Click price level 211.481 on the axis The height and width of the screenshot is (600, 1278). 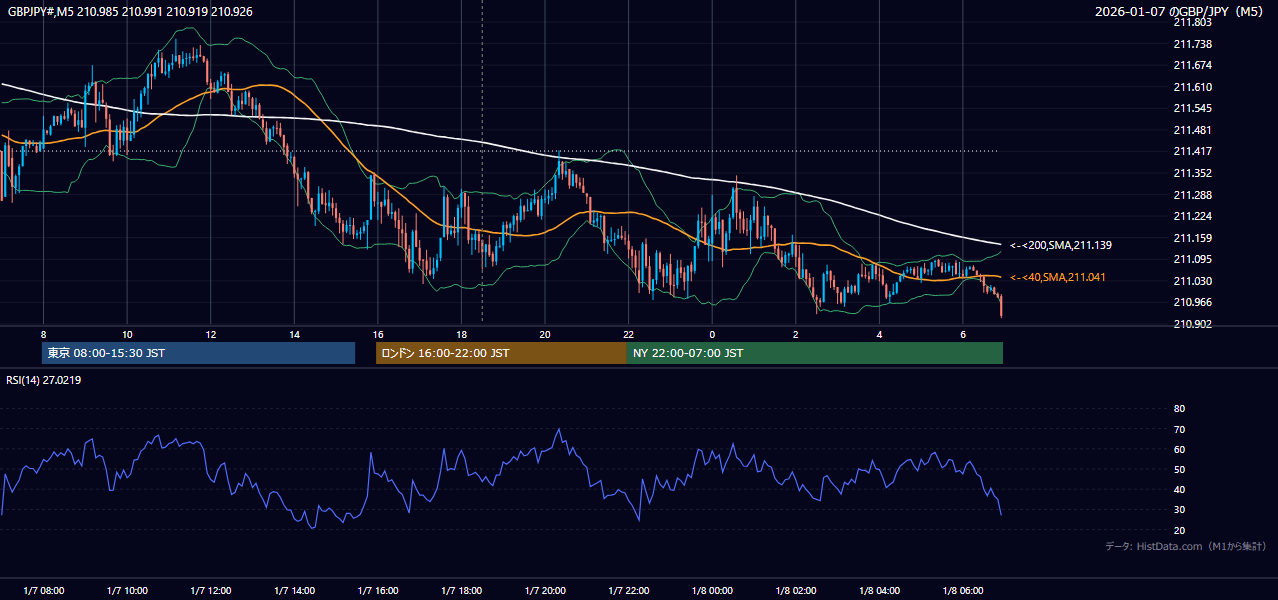(1192, 130)
